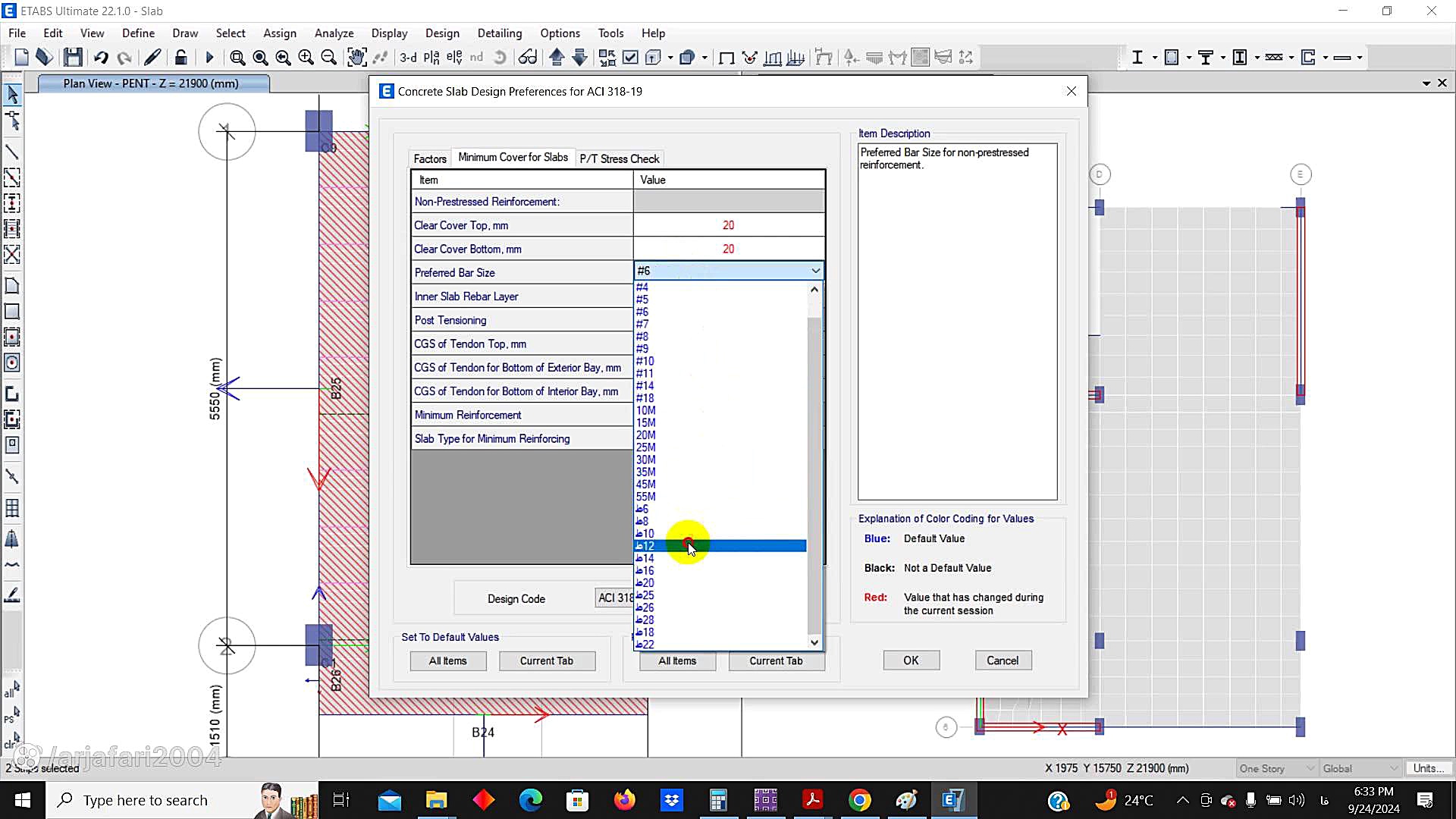Pick 55M from the bar size list
The height and width of the screenshot is (819, 1456).
coord(646,497)
